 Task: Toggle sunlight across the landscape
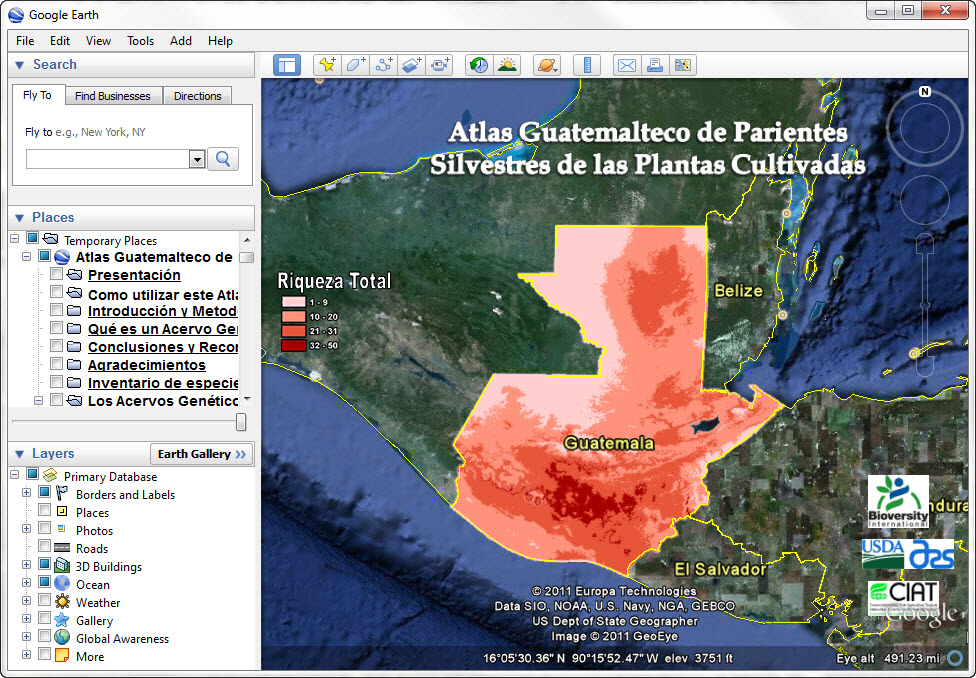coord(507,65)
